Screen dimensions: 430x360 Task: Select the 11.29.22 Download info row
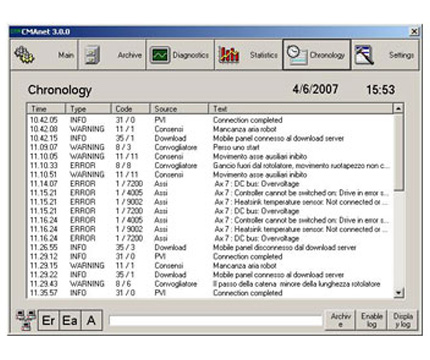pos(210,275)
